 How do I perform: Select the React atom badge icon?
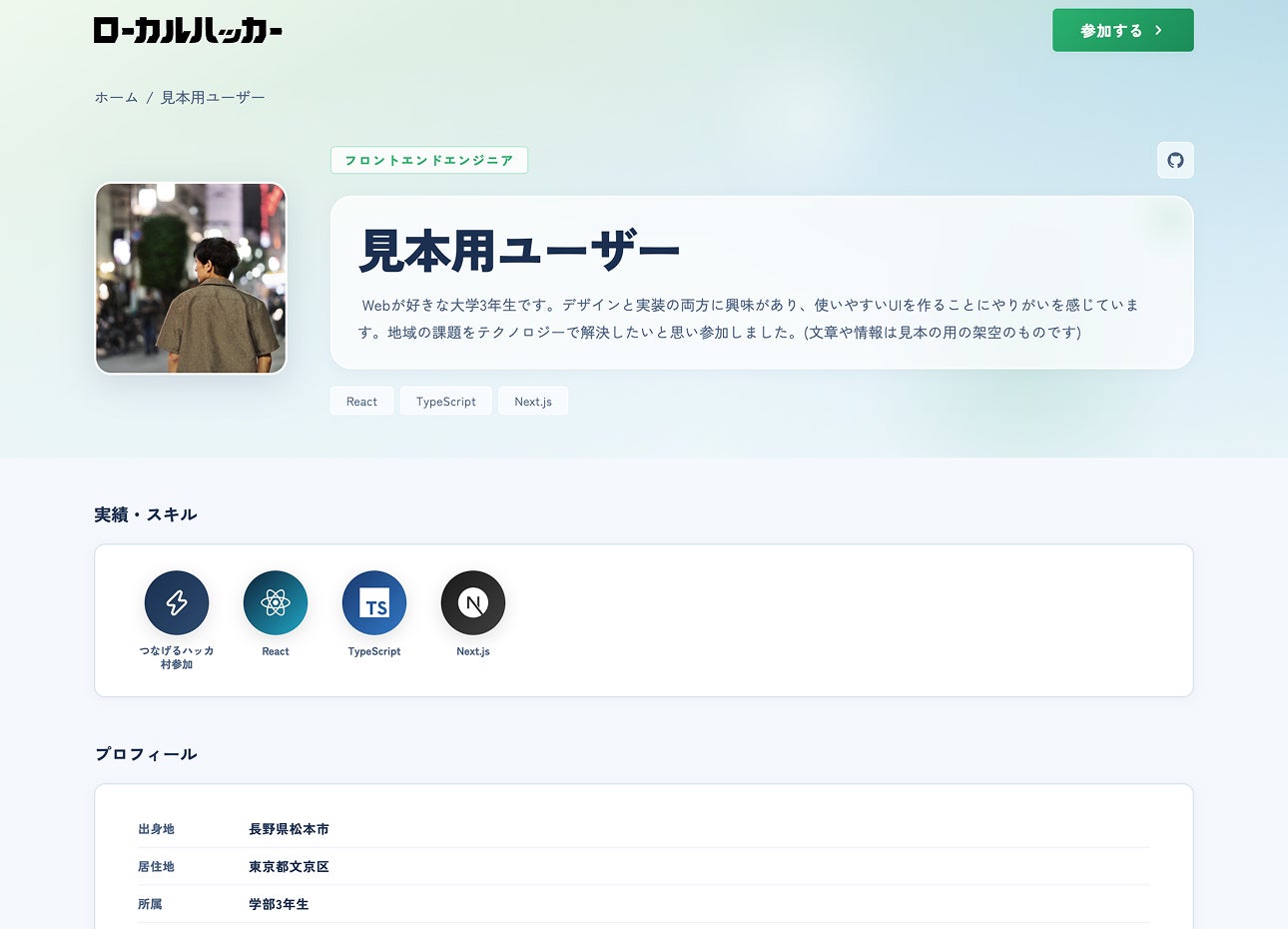click(x=276, y=602)
